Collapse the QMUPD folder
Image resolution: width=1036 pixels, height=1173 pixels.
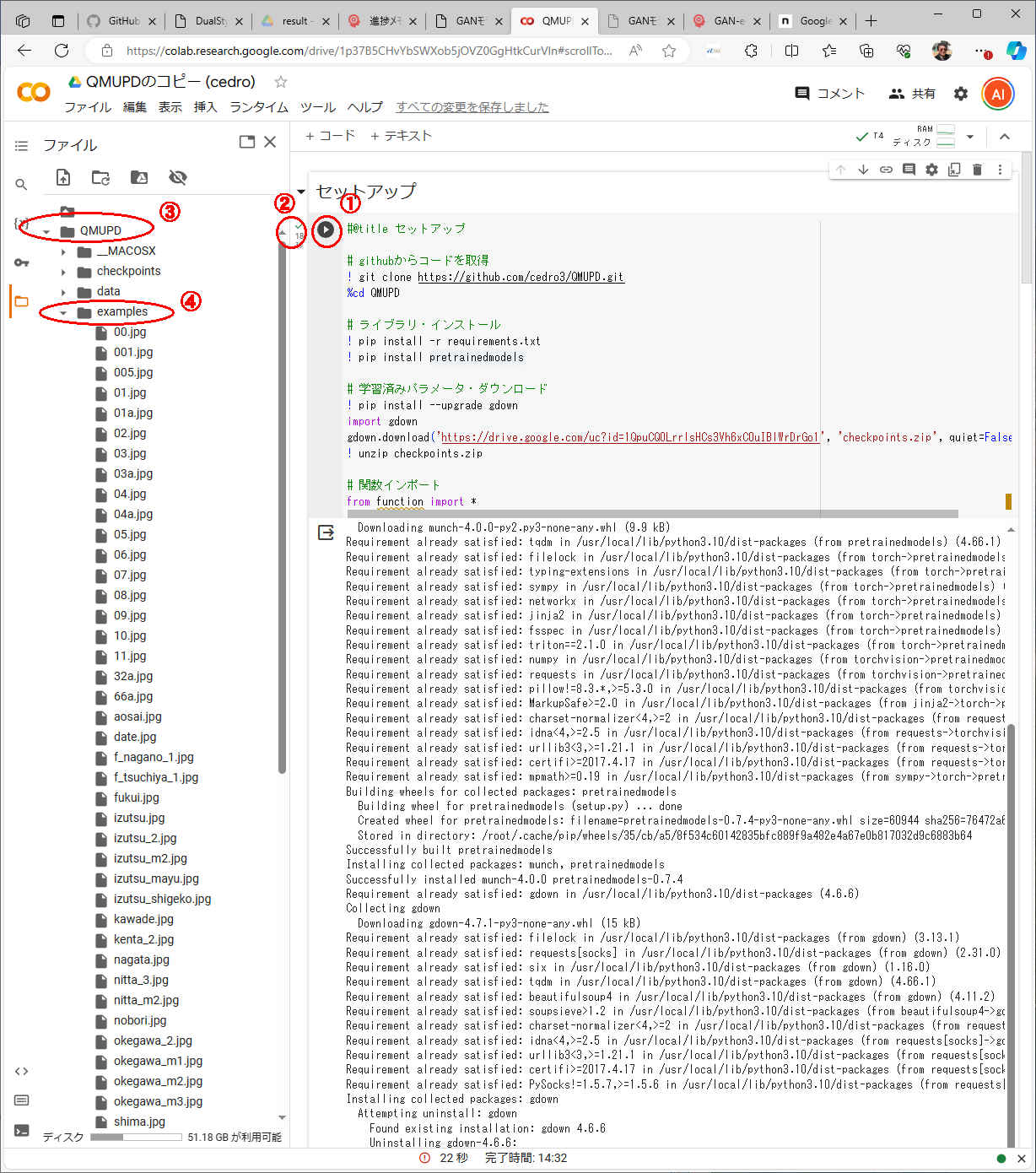coord(46,231)
